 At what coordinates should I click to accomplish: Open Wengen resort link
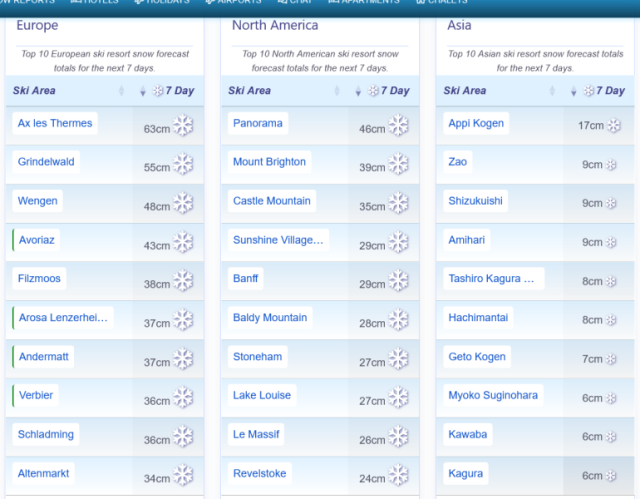pyautogui.click(x=38, y=201)
